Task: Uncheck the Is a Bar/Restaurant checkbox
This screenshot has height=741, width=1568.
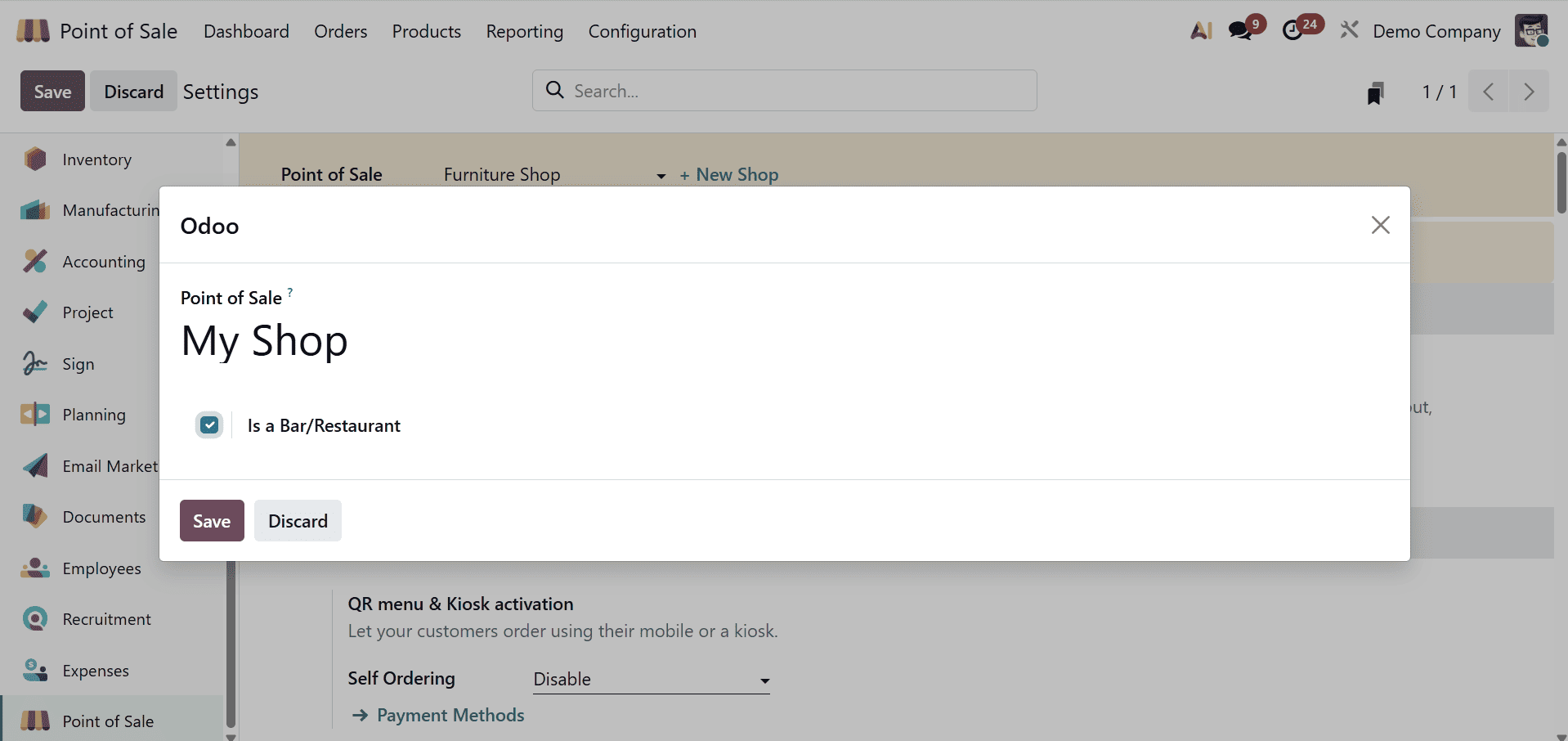Action: pyautogui.click(x=209, y=424)
